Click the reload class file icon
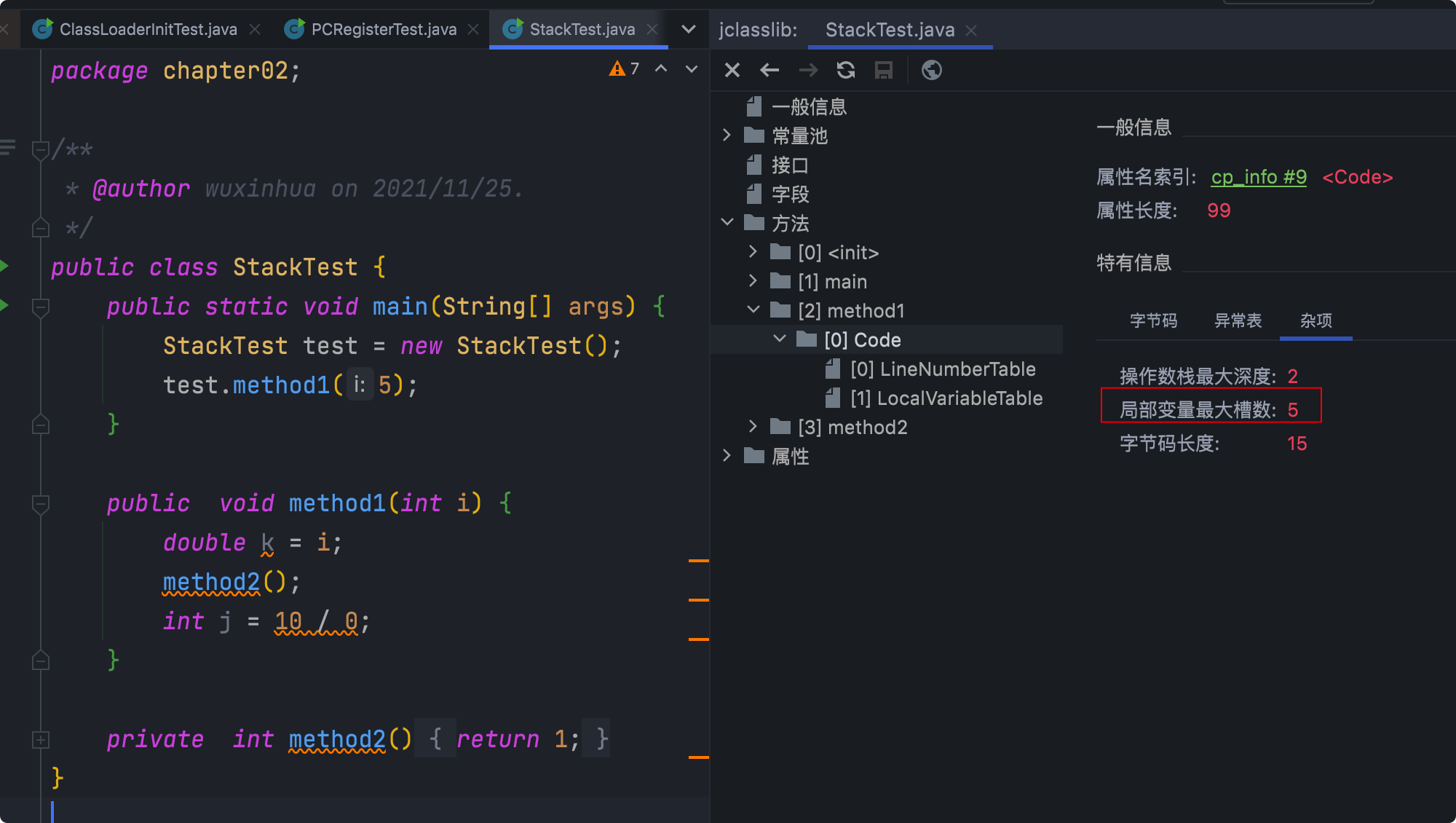This screenshot has height=823, width=1456. click(x=846, y=70)
